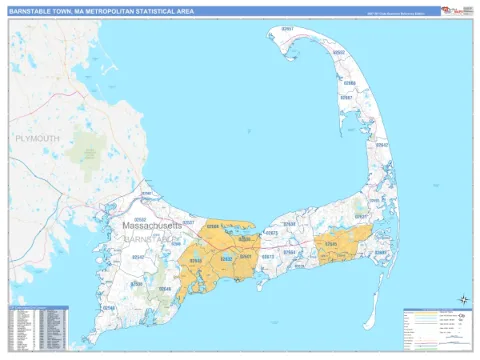Image resolution: width=480 pixels, height=360 pixels.
Task: Select ZIP code label 02632
Action: point(227,259)
